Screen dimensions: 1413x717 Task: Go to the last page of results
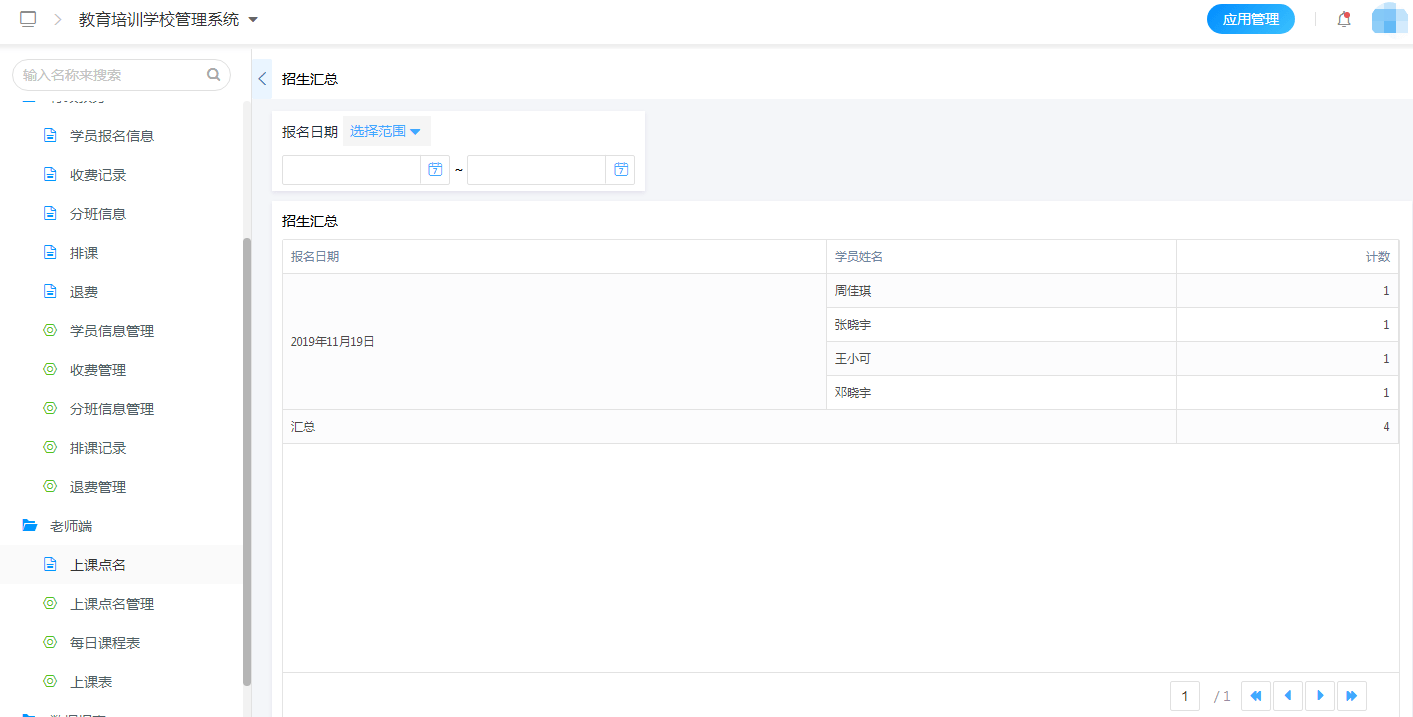(1352, 695)
